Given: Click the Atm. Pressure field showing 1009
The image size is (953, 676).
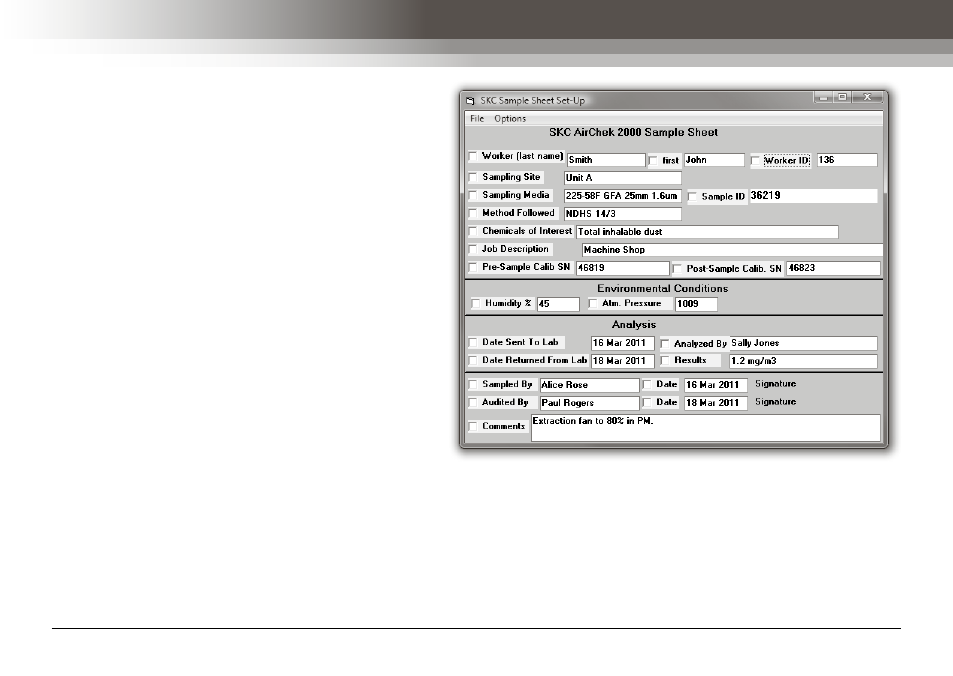Looking at the screenshot, I should (696, 304).
